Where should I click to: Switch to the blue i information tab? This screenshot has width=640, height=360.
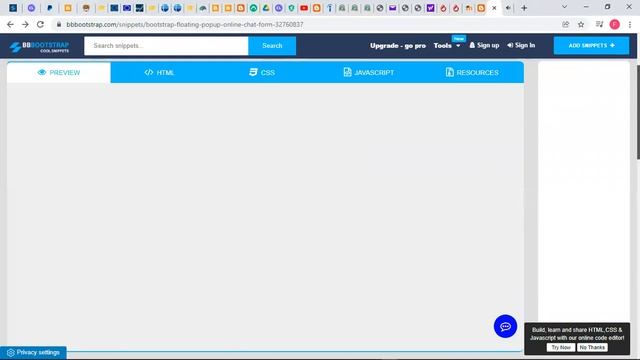pos(329,8)
